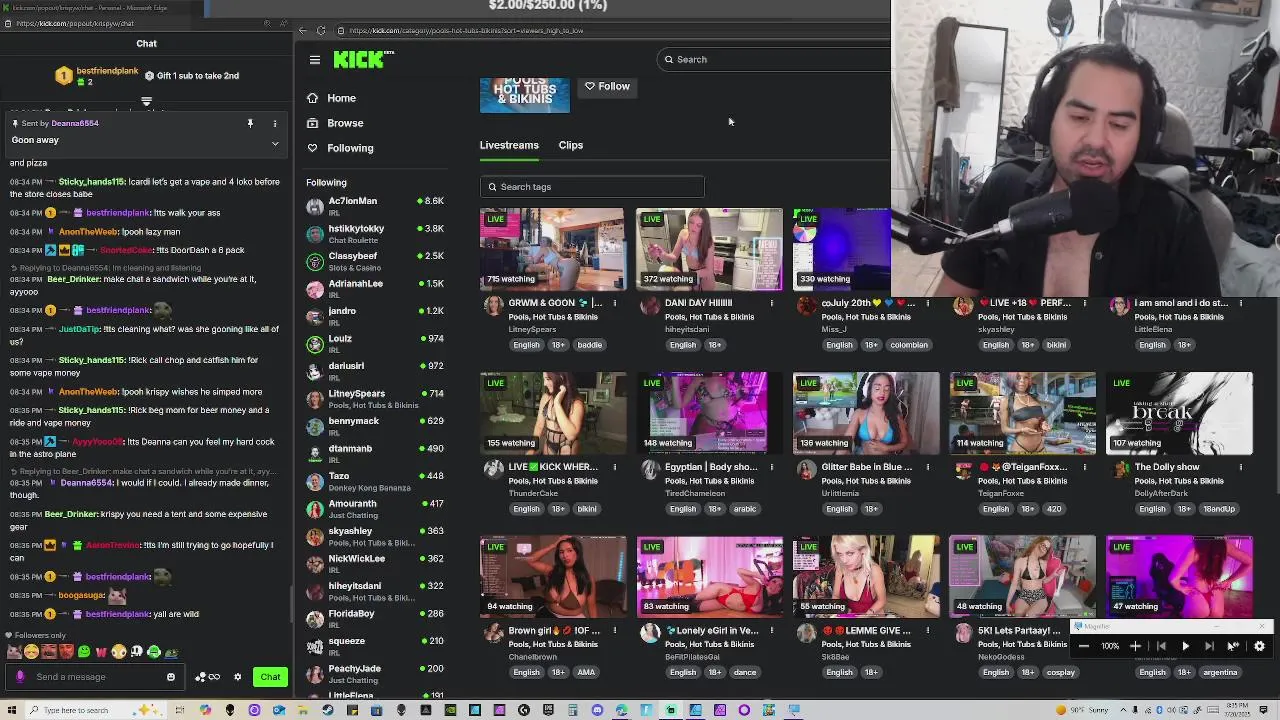Click the Search tags field

592,187
